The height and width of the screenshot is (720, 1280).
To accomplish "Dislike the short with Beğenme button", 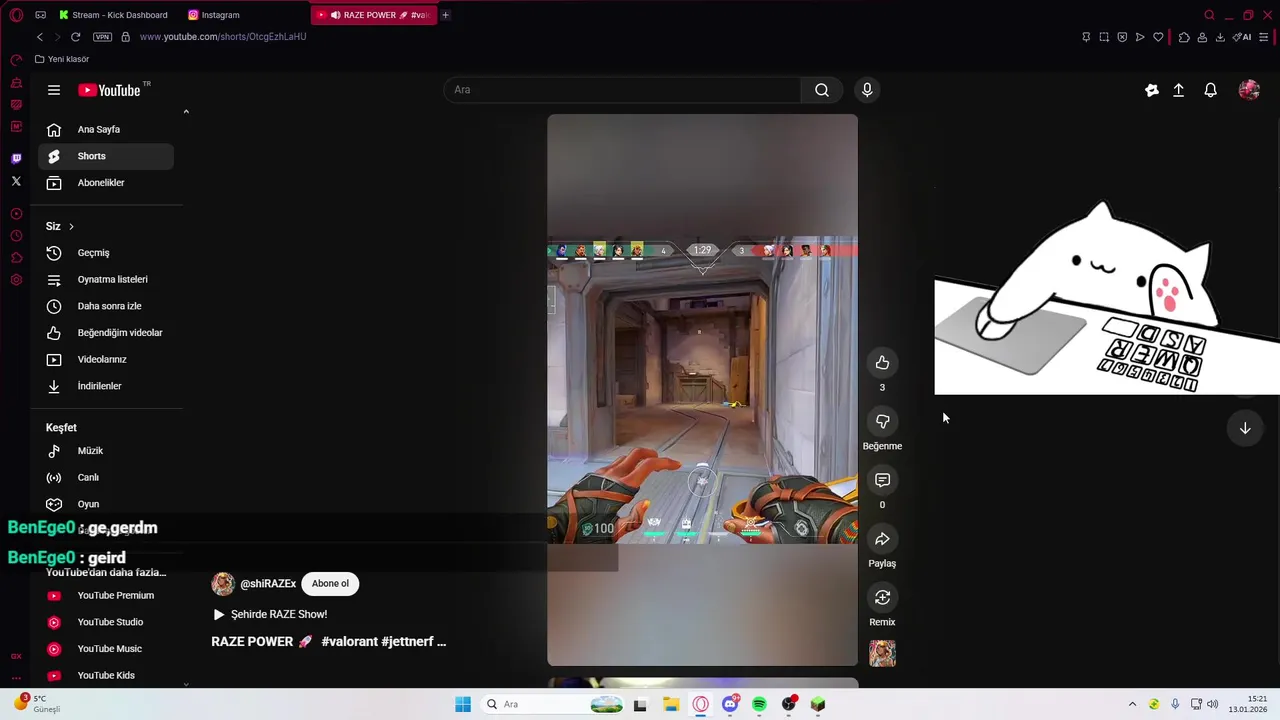I will (882, 422).
